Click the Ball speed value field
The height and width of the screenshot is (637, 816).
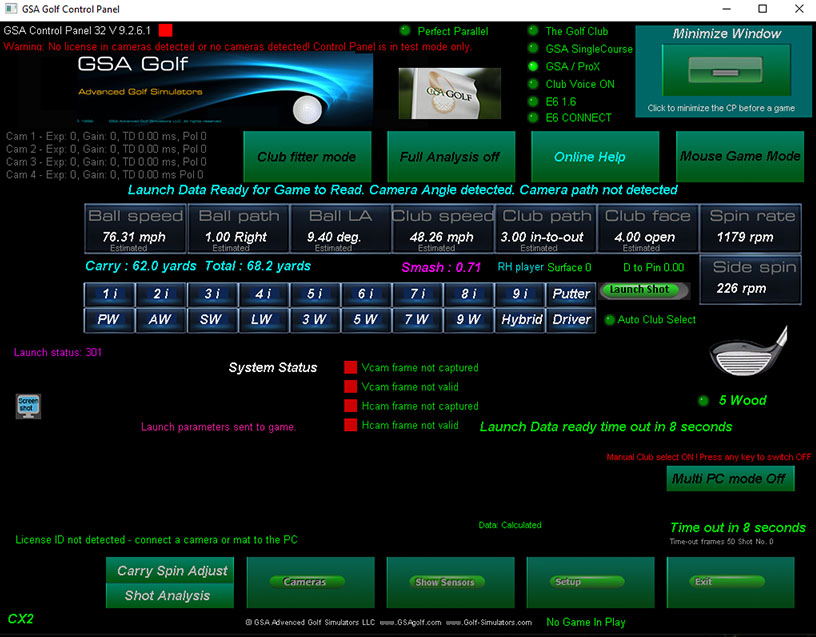pyautogui.click(x=135, y=228)
